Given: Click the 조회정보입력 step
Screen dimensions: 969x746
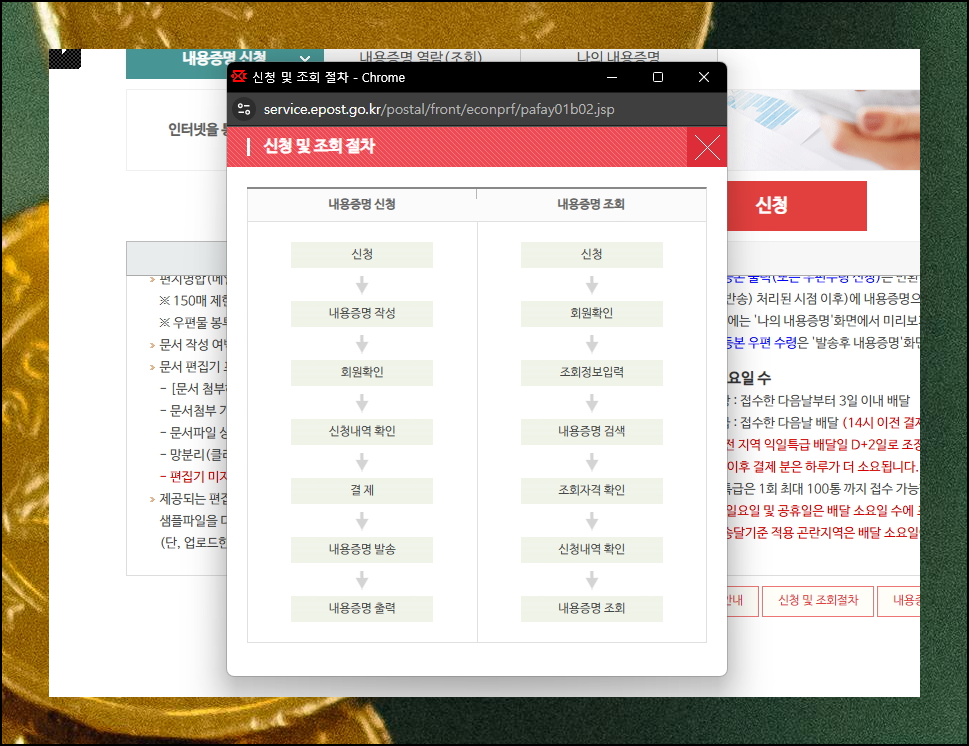Looking at the screenshot, I should point(592,373).
